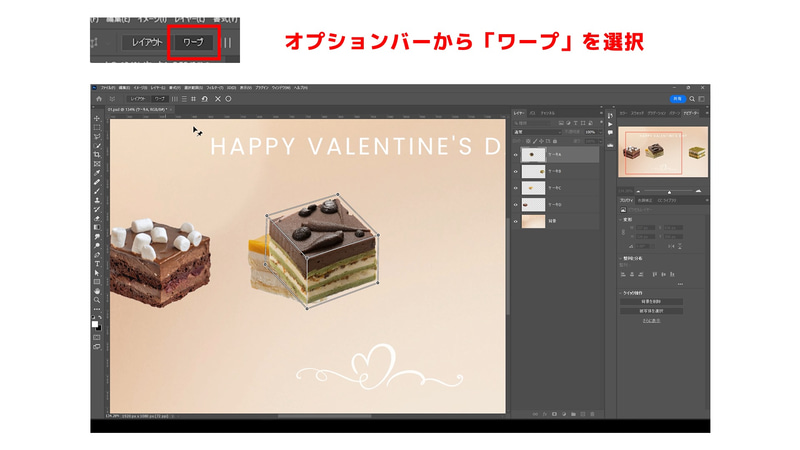Image resolution: width=800 pixels, height=450 pixels.
Task: Toggle the type layer filter T icon
Action: [x=576, y=123]
